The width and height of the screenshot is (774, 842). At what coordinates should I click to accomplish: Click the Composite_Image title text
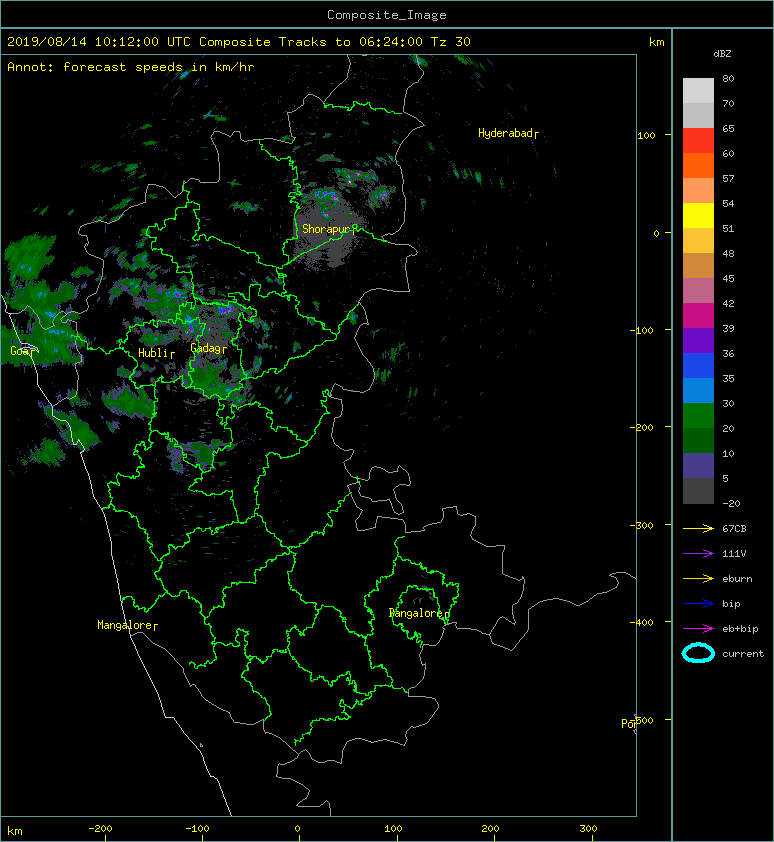[387, 15]
